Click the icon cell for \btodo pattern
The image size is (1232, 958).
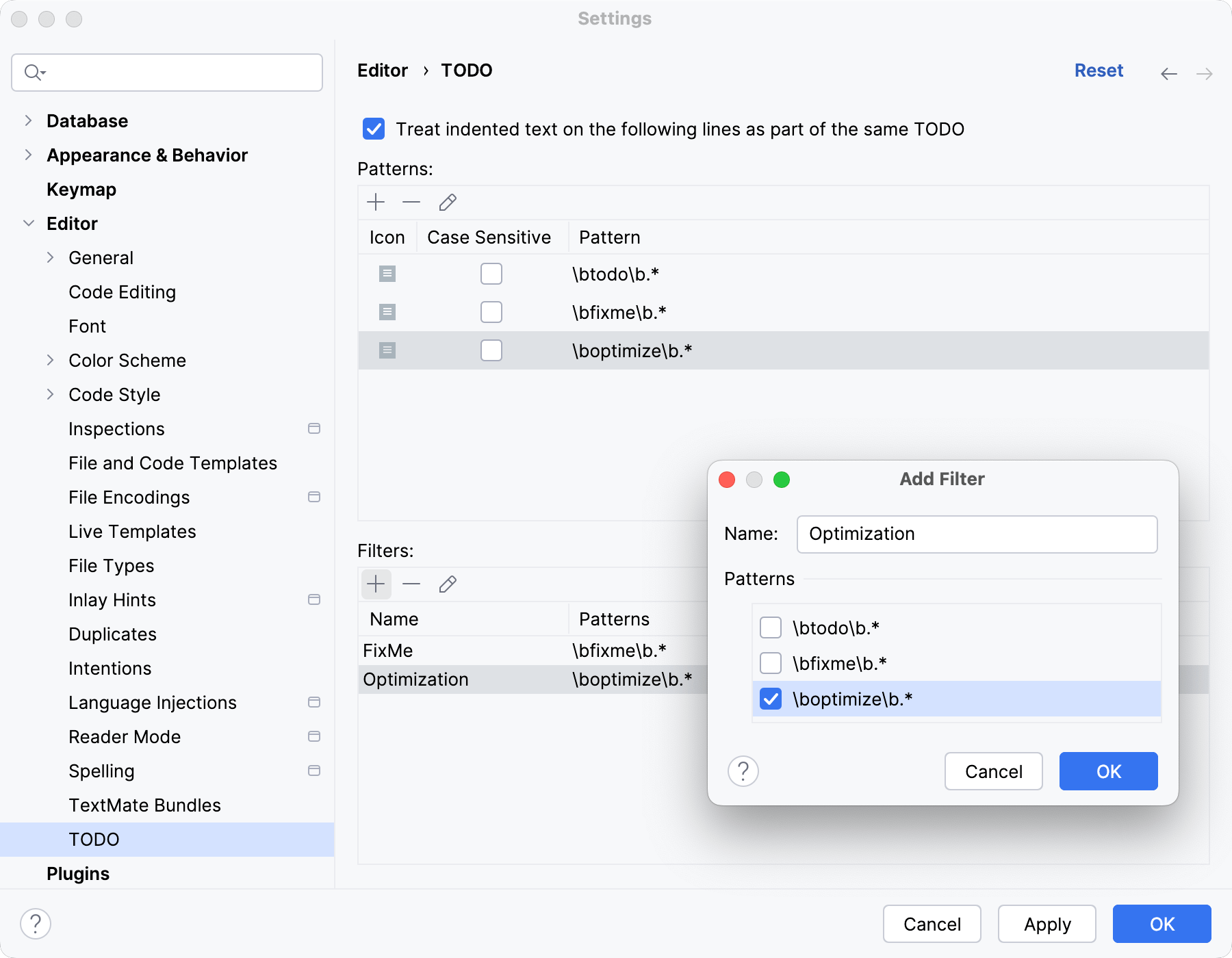tap(387, 274)
